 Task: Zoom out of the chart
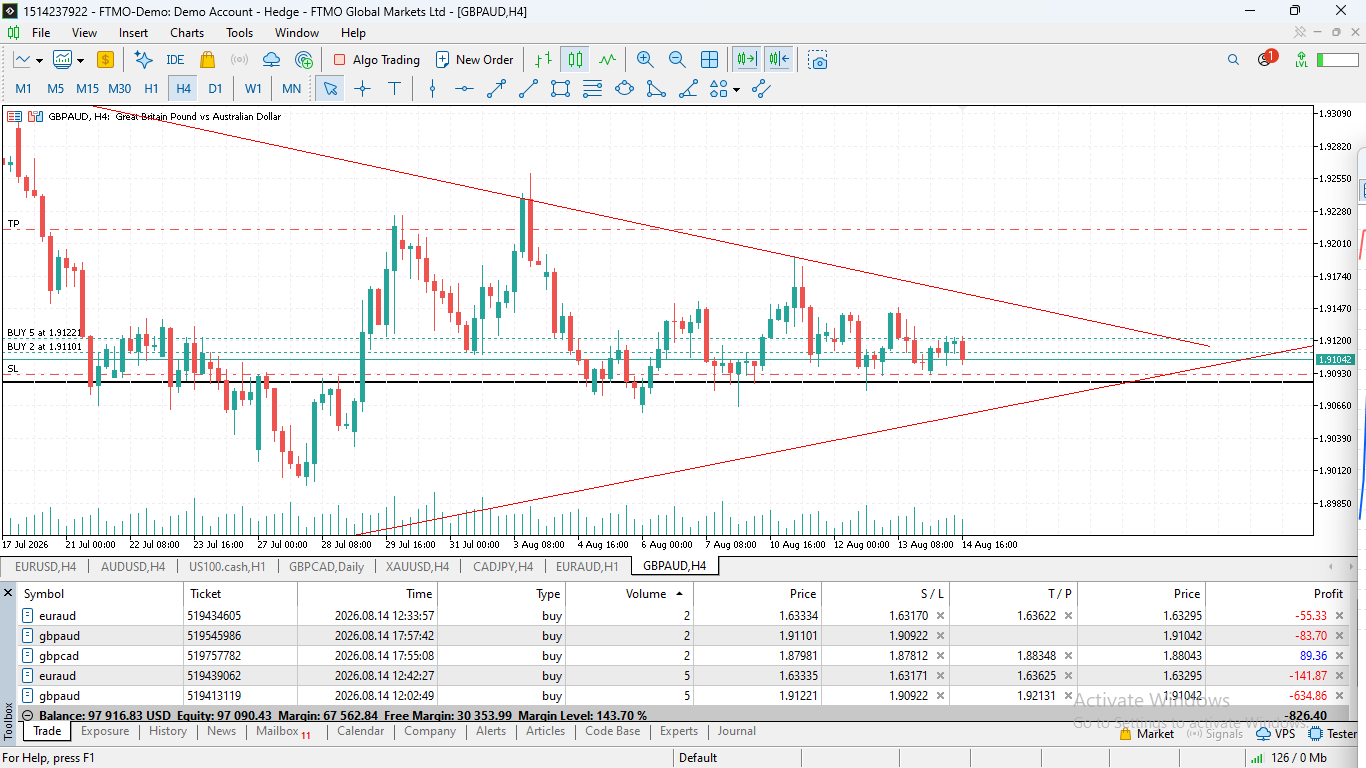click(677, 60)
